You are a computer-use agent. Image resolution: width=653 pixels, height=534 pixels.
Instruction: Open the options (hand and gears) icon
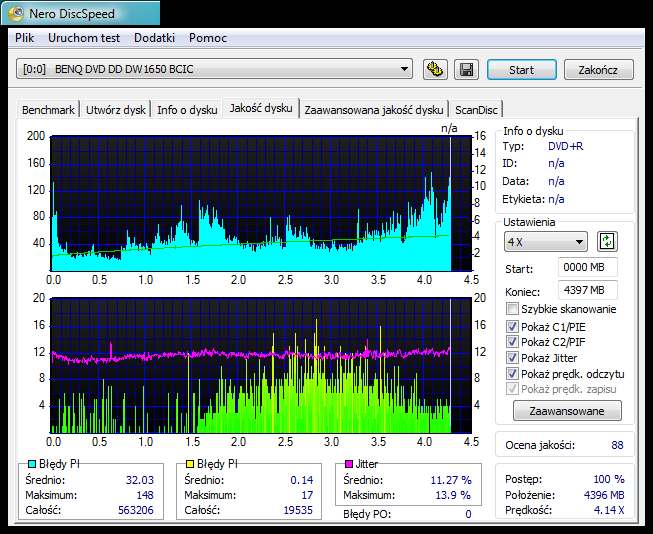pos(435,69)
